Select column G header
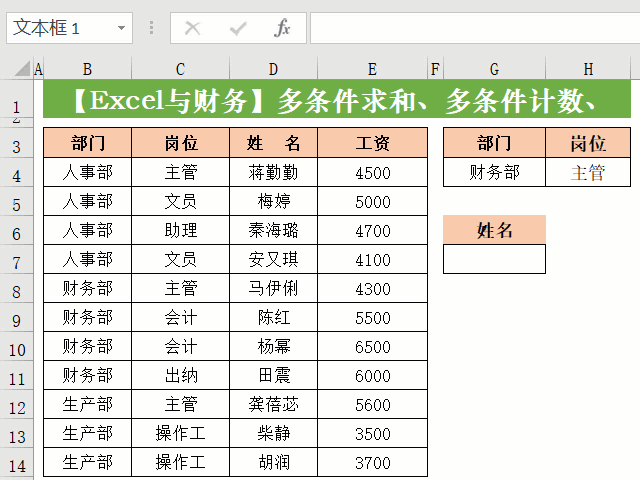This screenshot has width=640, height=480. point(494,69)
